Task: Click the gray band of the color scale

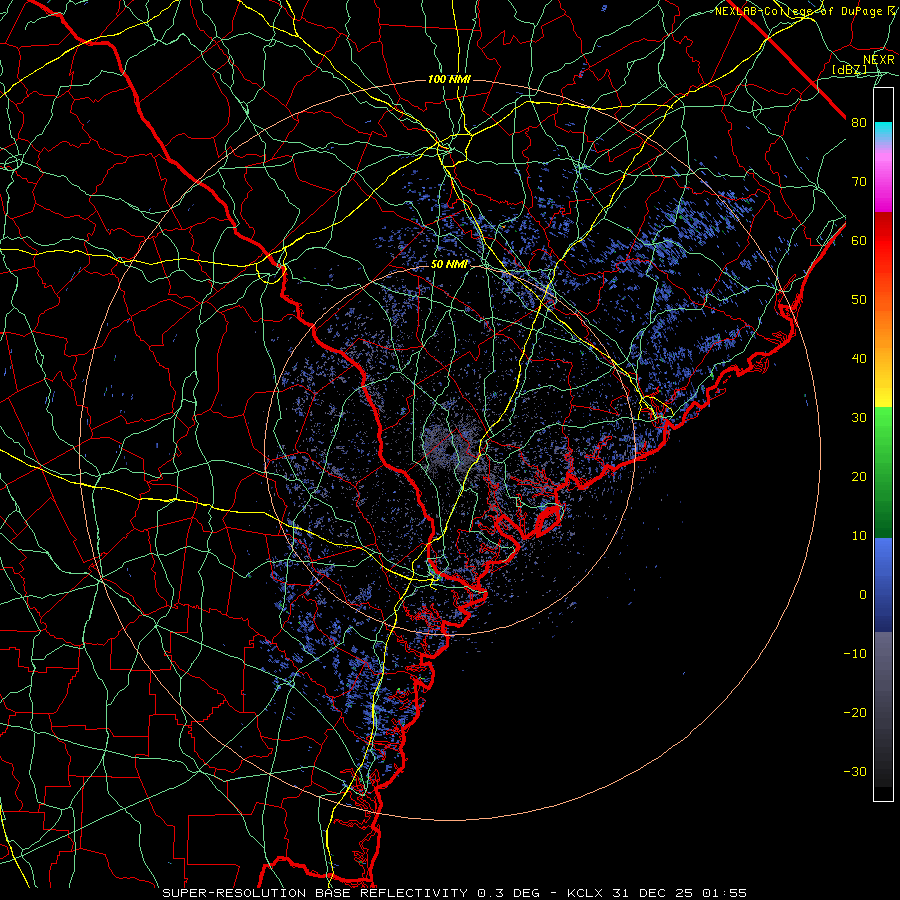Action: [883, 709]
